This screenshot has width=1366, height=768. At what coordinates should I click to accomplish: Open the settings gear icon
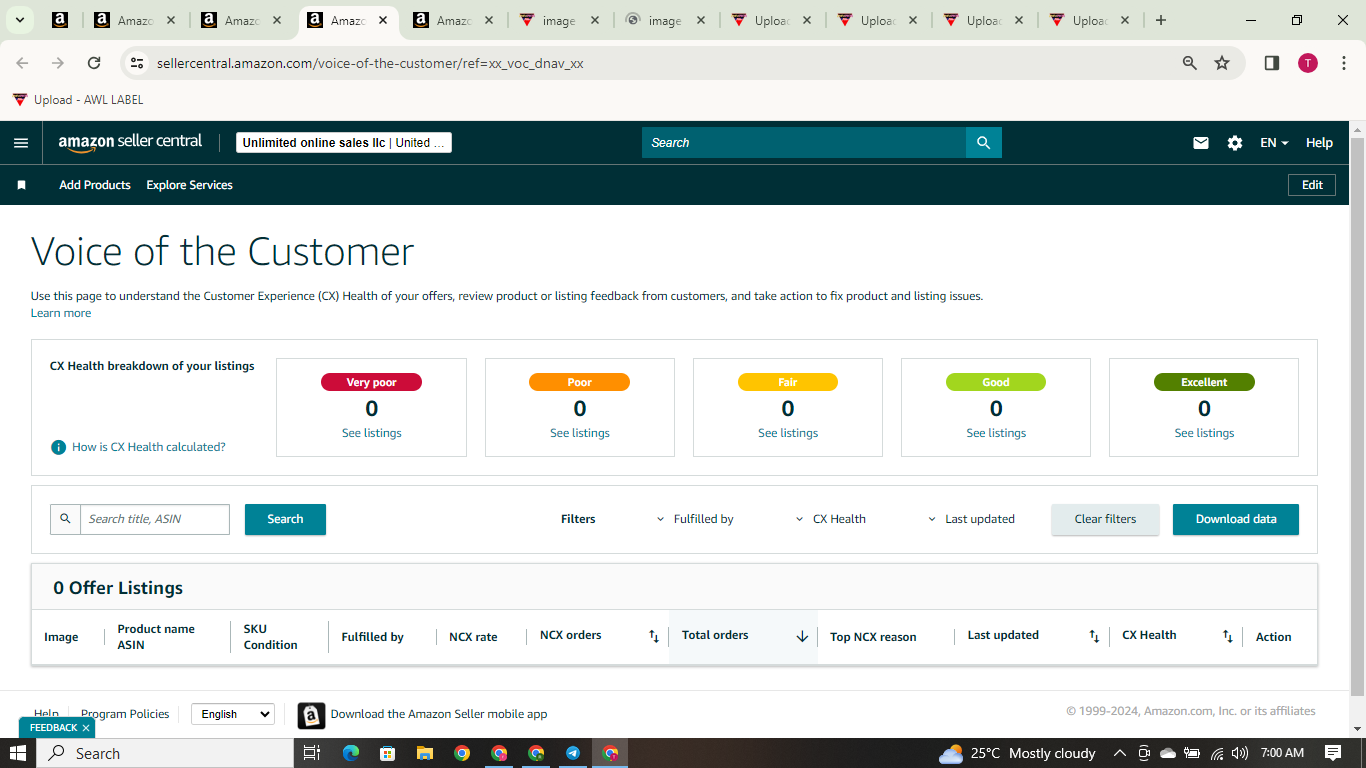click(1235, 143)
